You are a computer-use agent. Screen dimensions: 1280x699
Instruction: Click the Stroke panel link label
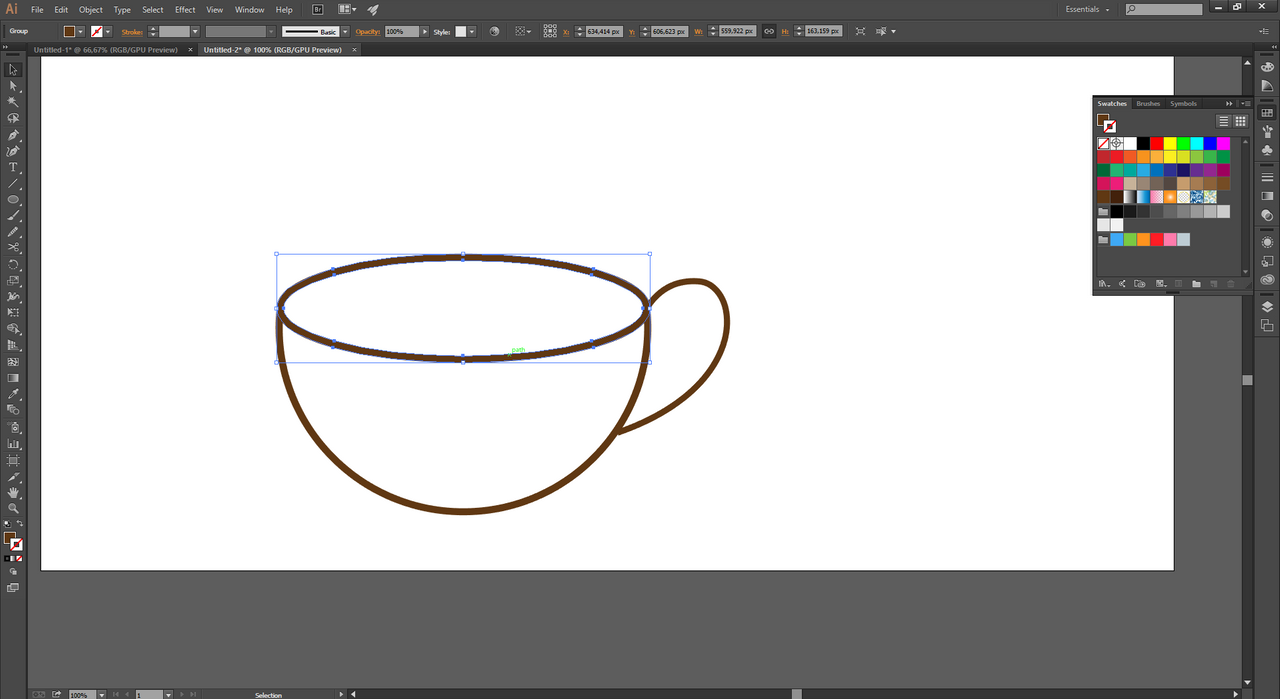132,32
